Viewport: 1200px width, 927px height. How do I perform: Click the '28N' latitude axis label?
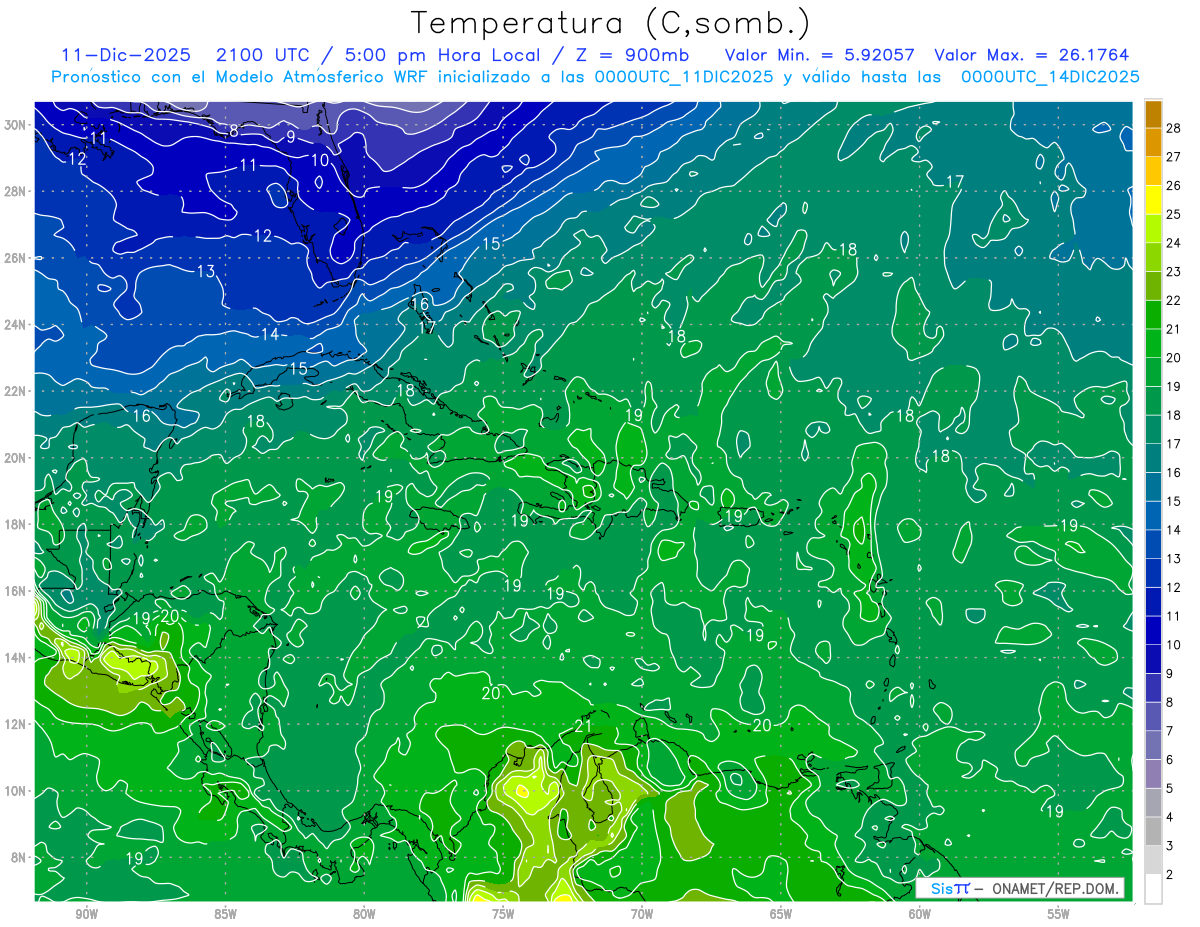(x=17, y=191)
